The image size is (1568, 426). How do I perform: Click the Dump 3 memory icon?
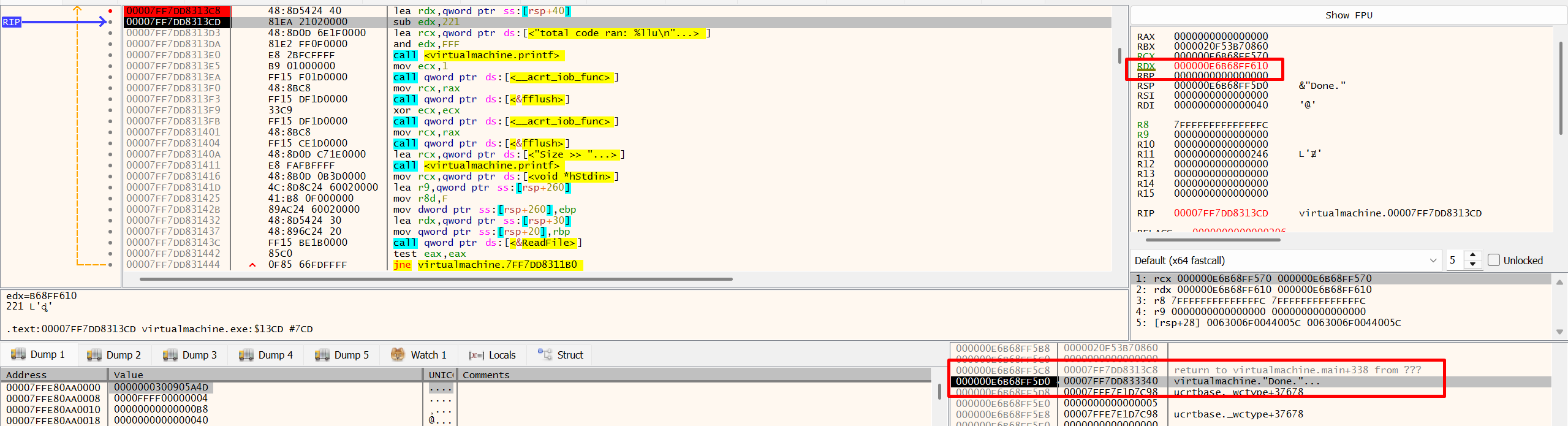[170, 355]
